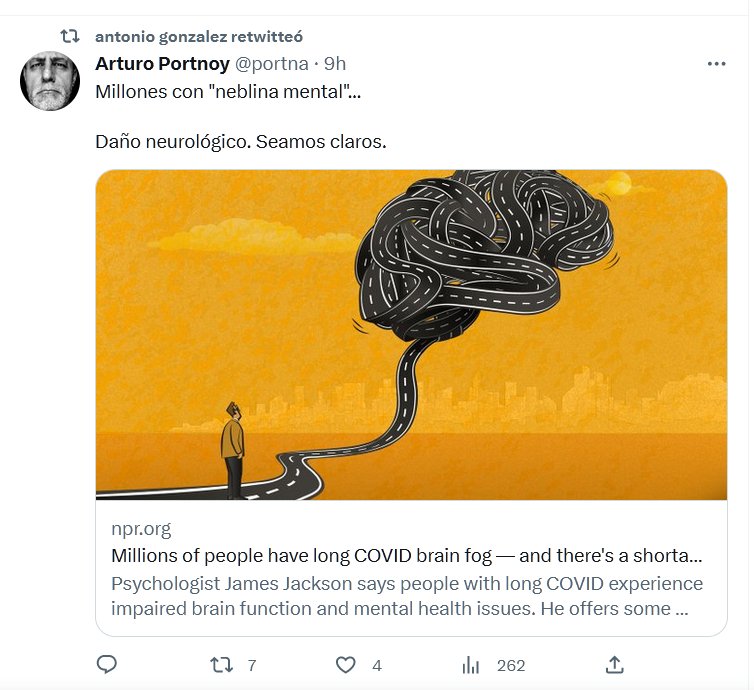Image resolution: width=754 pixels, height=690 pixels.
Task: Open the three-dot more options menu
Action: (x=716, y=63)
